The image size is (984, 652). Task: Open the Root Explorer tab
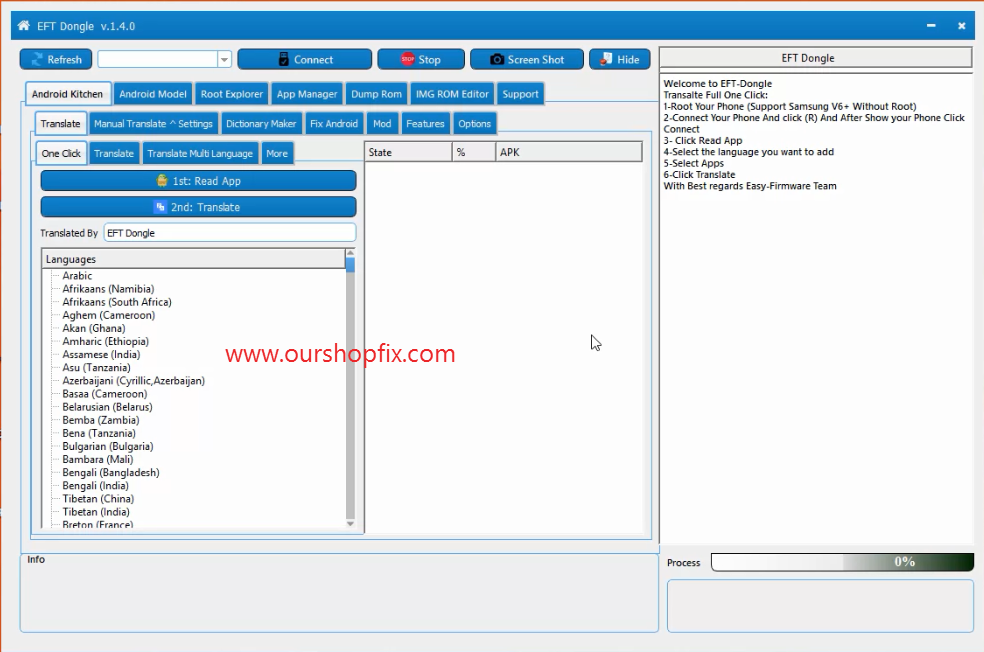pos(232,94)
